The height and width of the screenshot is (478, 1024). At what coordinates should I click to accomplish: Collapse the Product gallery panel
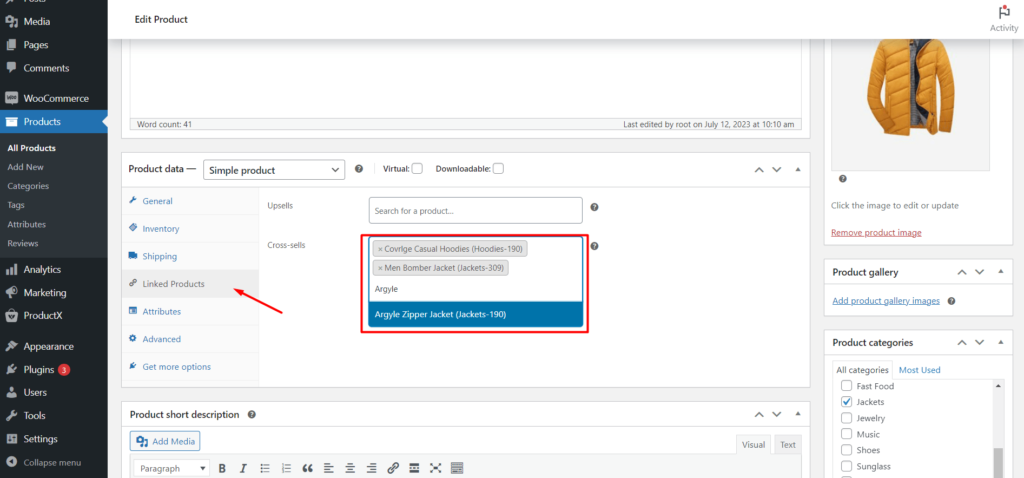1000,272
